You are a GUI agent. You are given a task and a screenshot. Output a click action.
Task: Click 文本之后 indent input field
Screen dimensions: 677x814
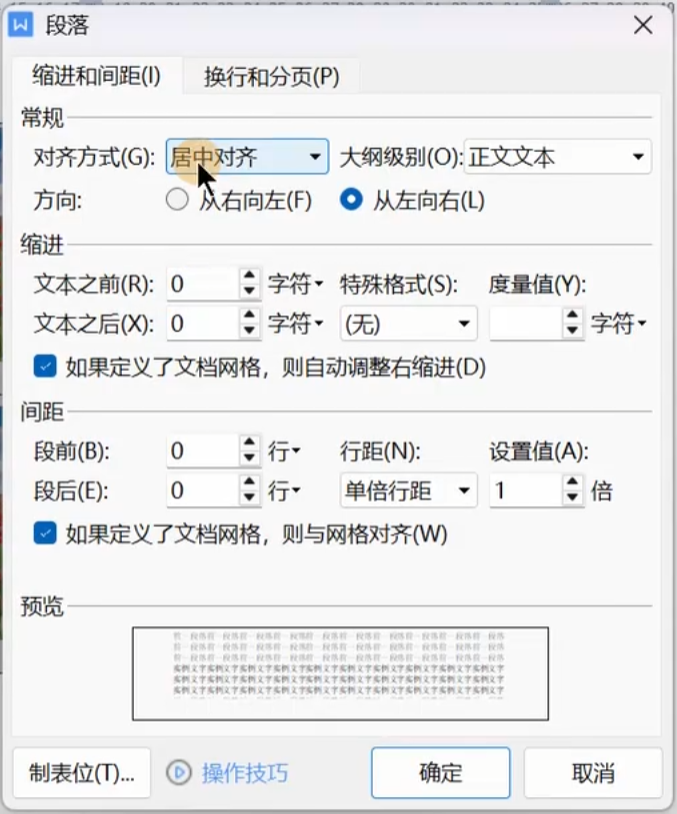coord(204,323)
